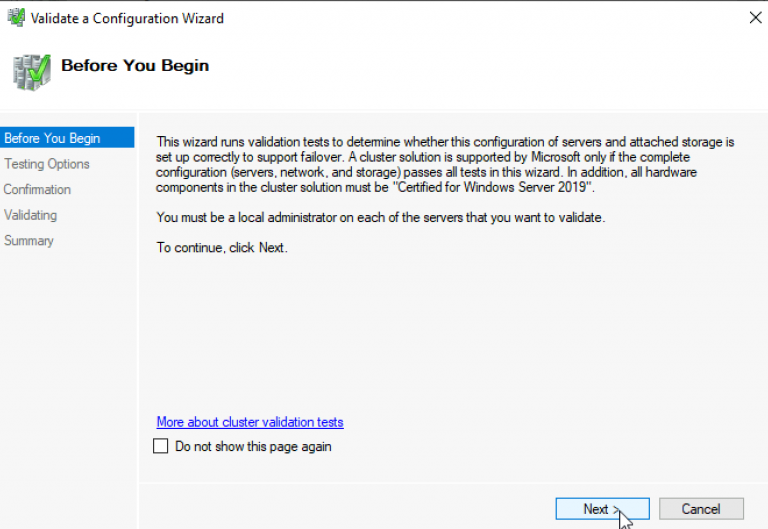Click the paragraph describing the validation tests

coord(445,158)
